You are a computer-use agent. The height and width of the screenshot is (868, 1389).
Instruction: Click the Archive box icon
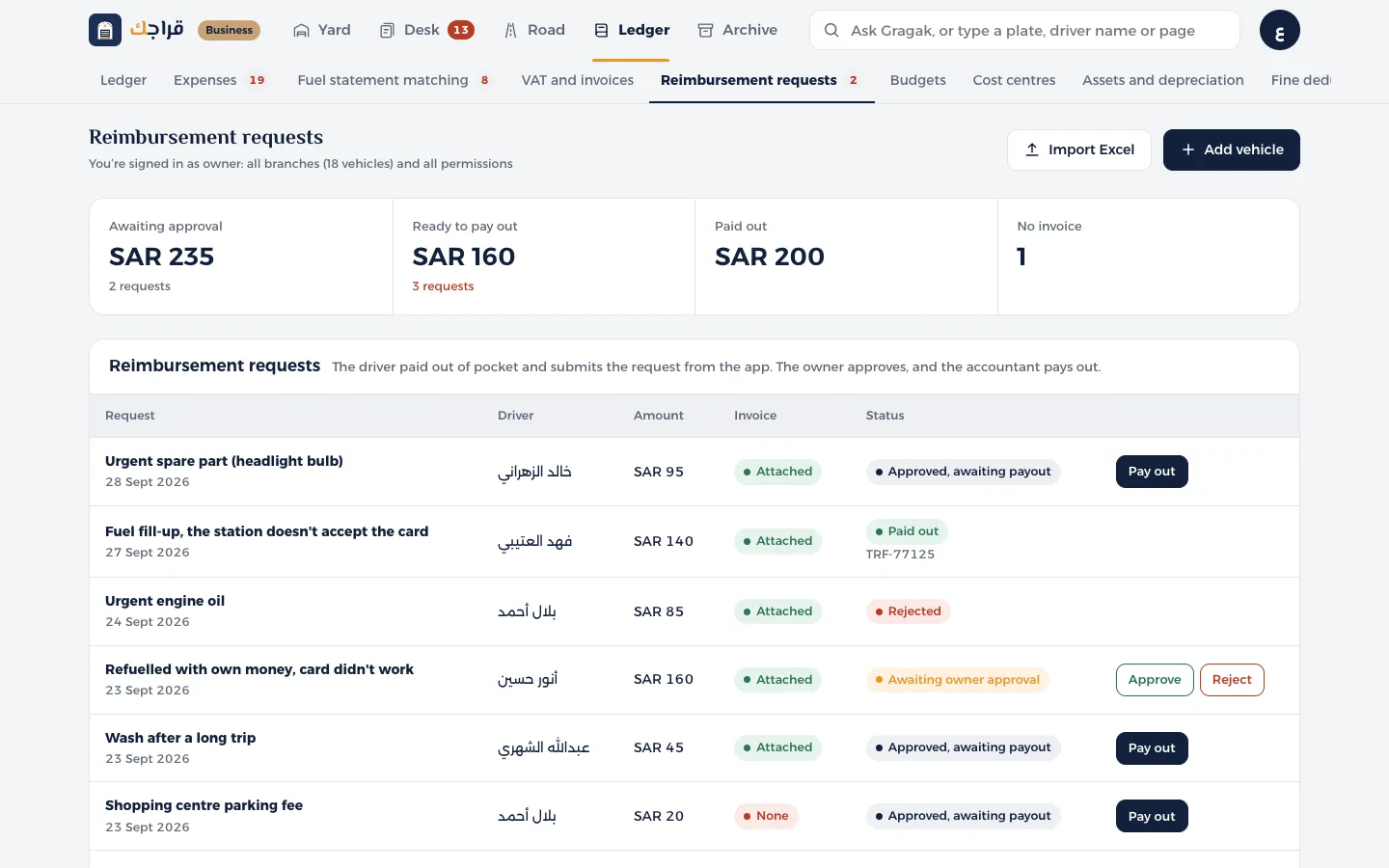tap(705, 31)
